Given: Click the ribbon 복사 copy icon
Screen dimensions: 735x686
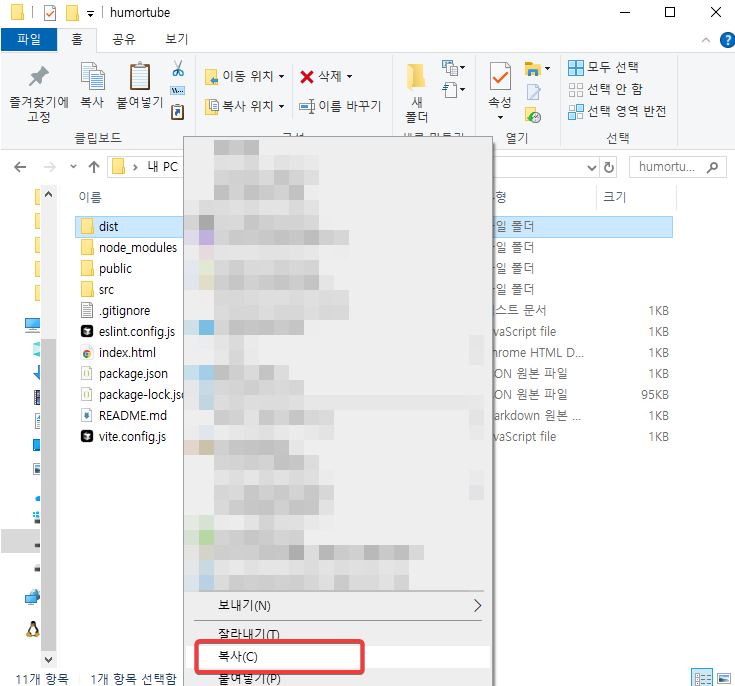Looking at the screenshot, I should [x=92, y=78].
